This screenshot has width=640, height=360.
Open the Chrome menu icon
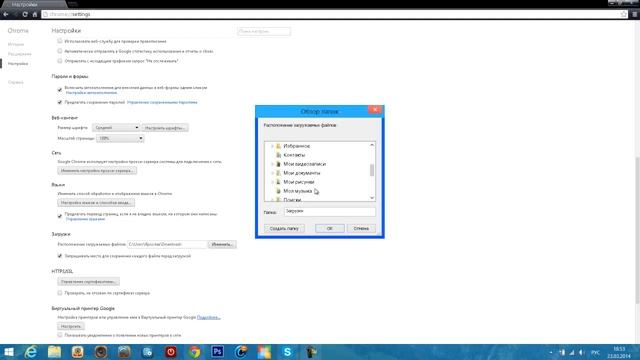click(x=635, y=14)
